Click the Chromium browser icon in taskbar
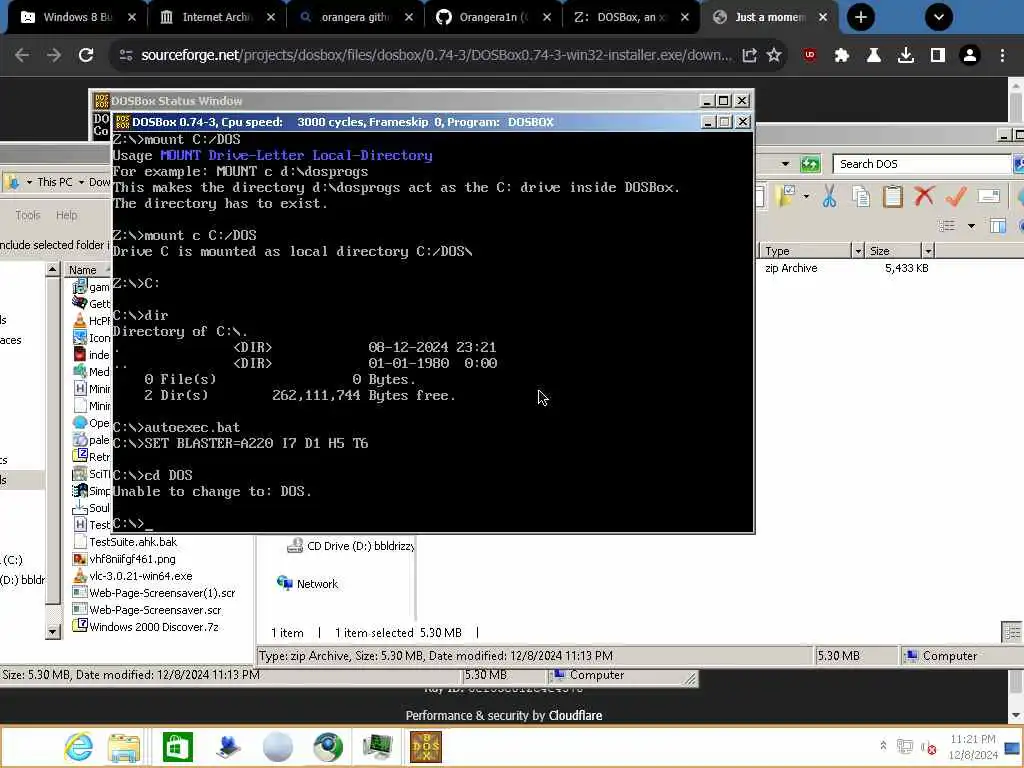The height and width of the screenshot is (768, 1024). click(328, 746)
